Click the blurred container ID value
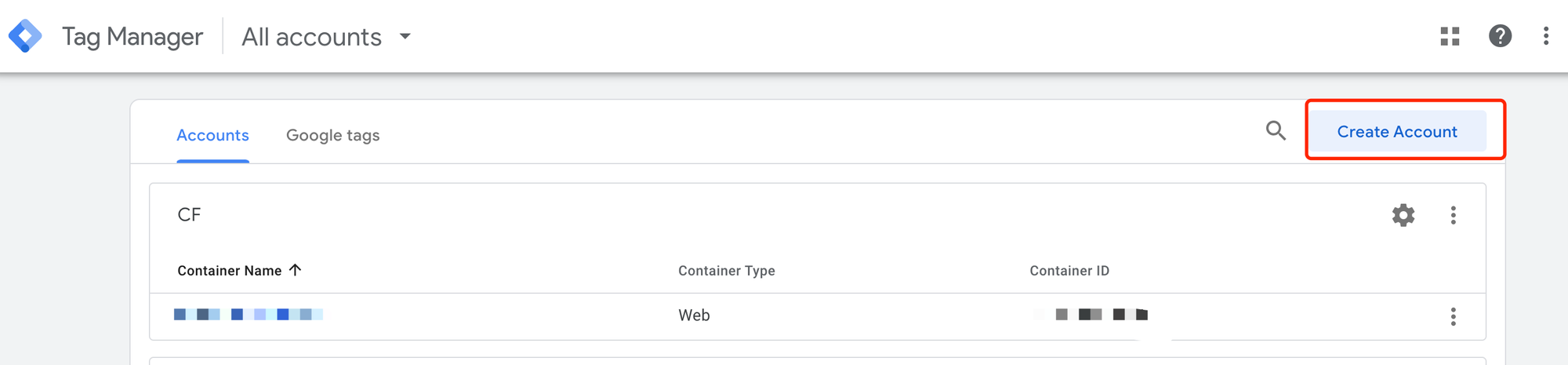 tap(1090, 315)
